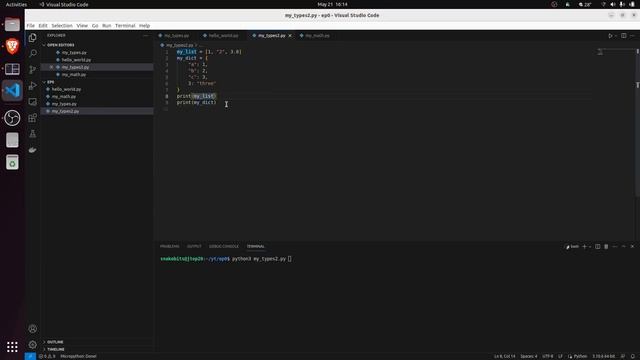Switch to the Problems panel tab
Screen dimensions: 640x360
(169, 247)
